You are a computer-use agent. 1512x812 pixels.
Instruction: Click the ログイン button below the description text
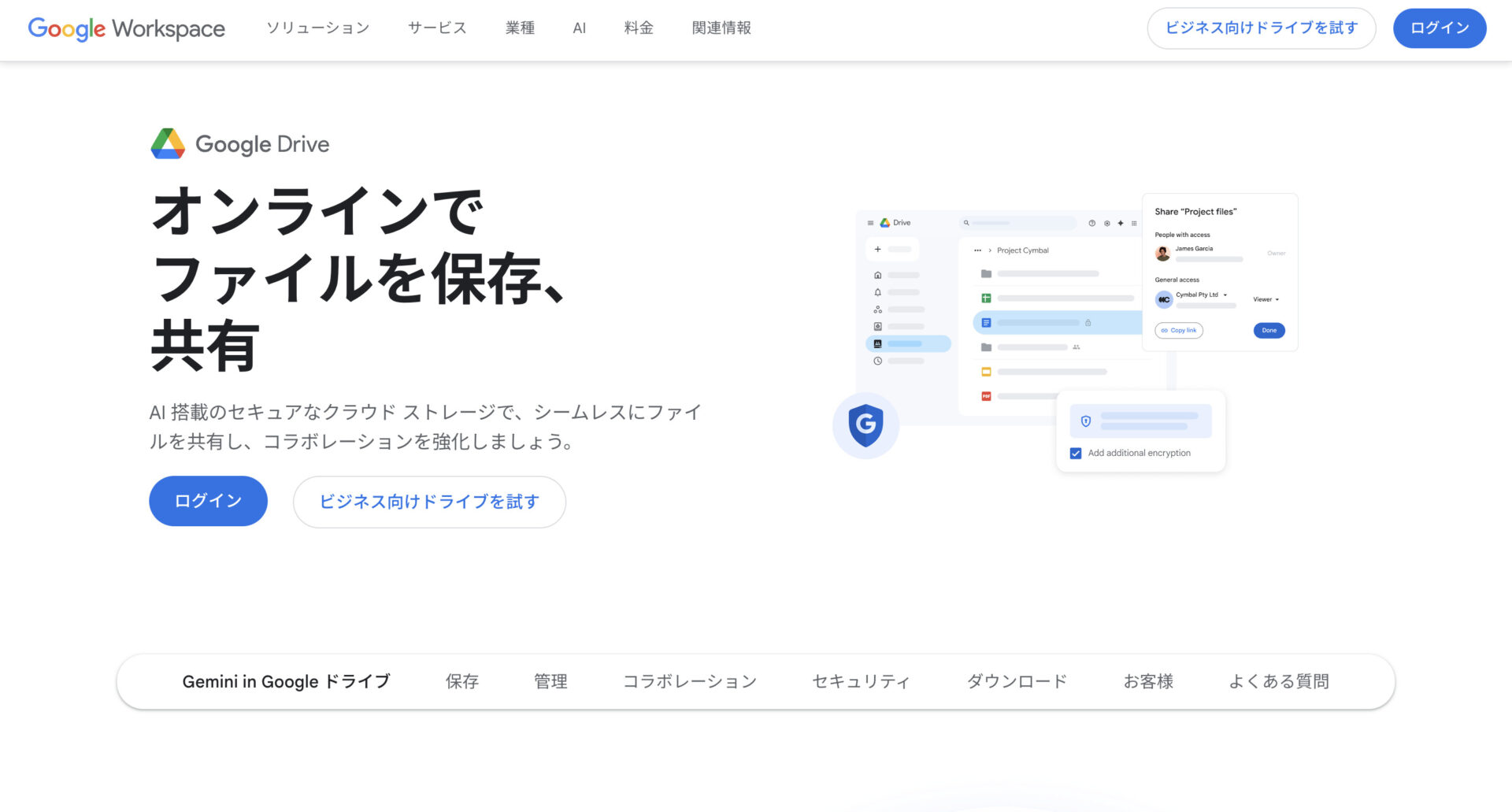208,501
